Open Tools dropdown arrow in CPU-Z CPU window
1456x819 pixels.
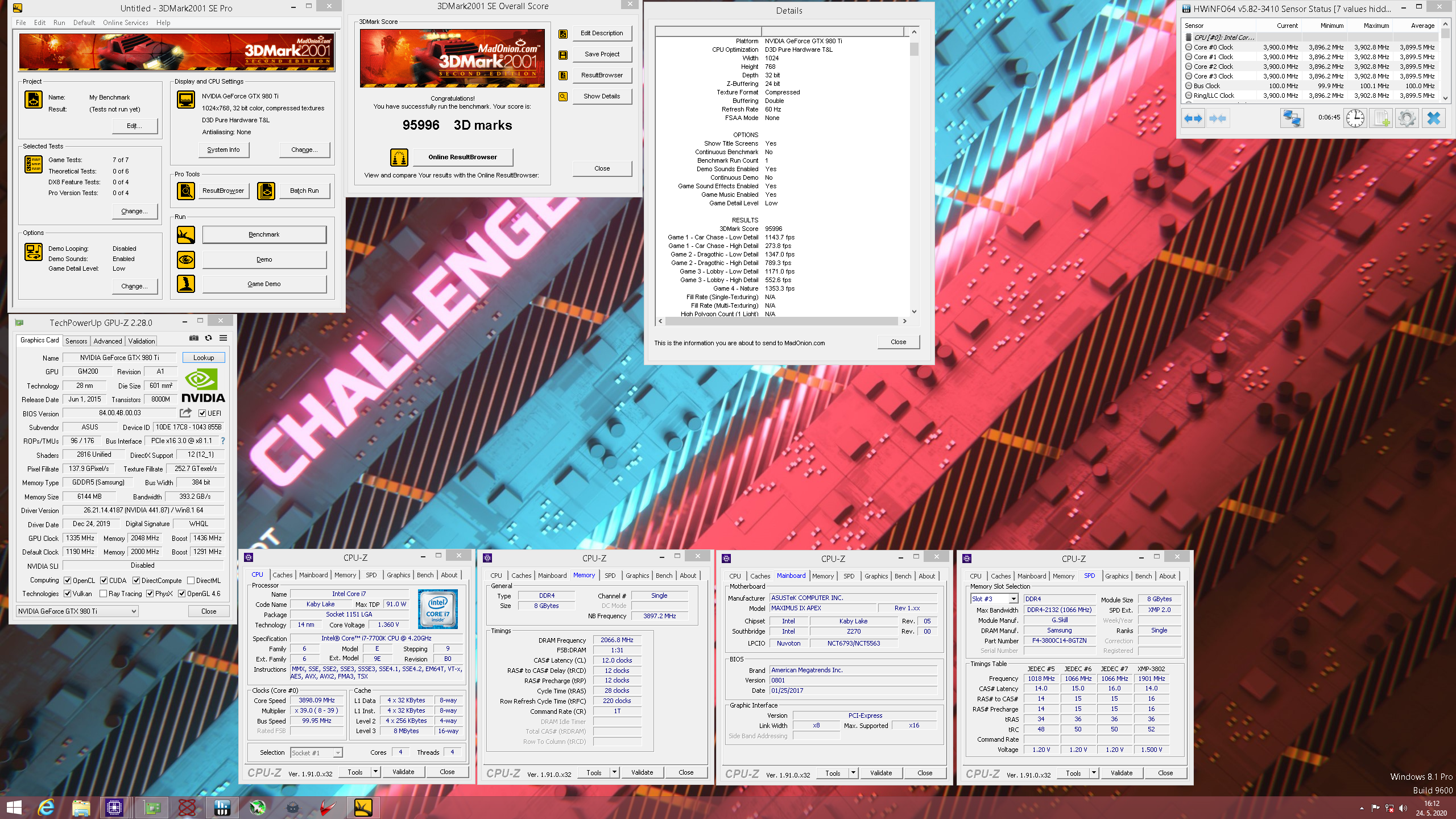[x=375, y=772]
